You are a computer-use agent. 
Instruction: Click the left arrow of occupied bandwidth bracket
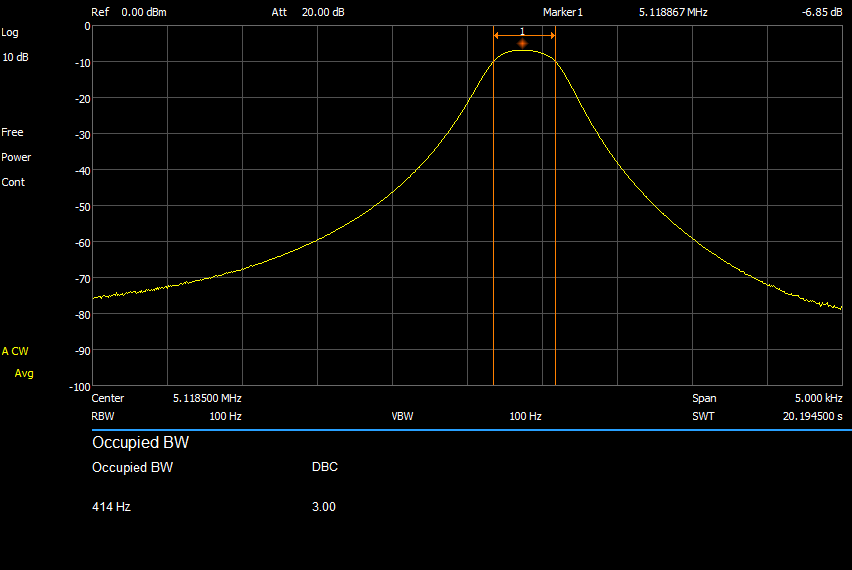(x=498, y=36)
